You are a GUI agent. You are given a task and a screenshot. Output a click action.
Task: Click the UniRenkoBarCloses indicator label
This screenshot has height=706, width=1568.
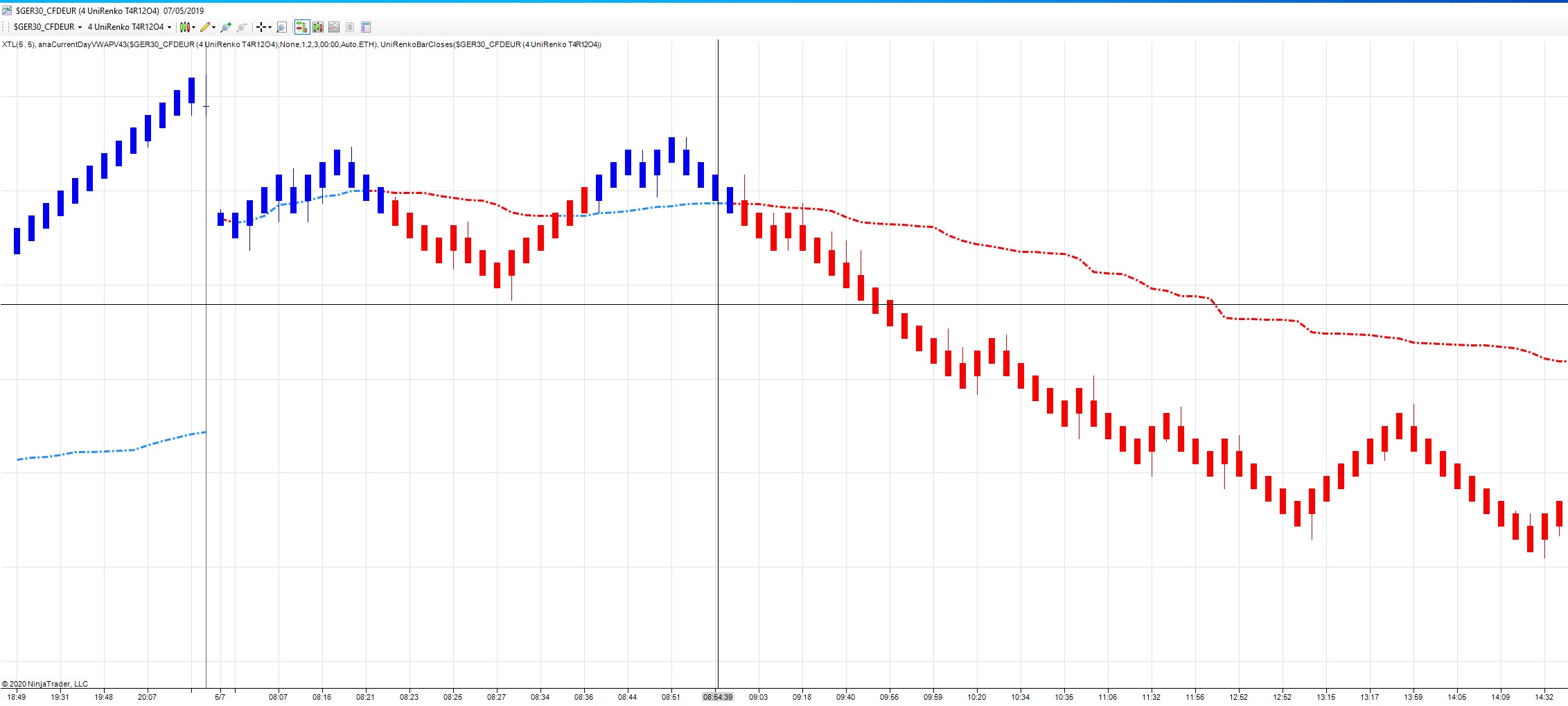click(x=491, y=44)
